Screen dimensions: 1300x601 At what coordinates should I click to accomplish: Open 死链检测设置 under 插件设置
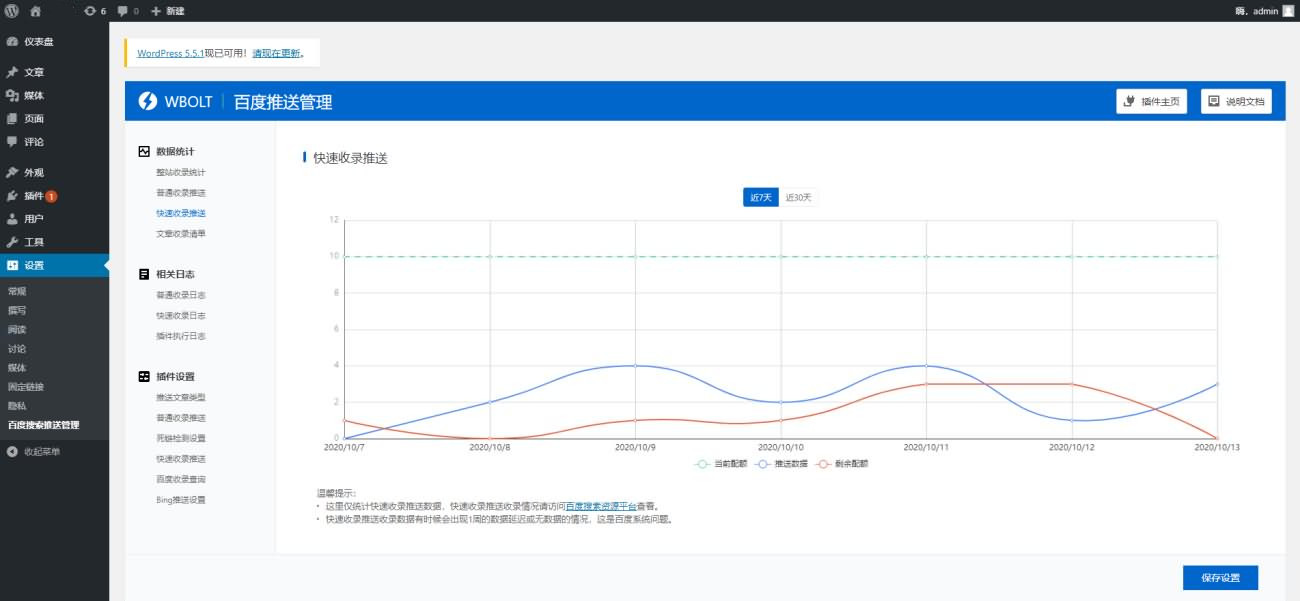(x=181, y=438)
